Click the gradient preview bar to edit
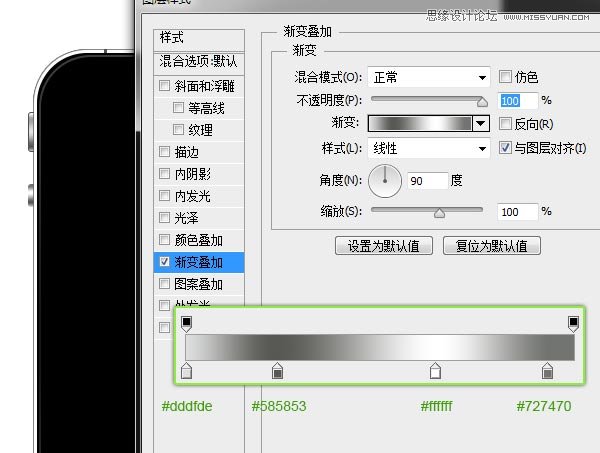The width and height of the screenshot is (600, 453). [420, 124]
